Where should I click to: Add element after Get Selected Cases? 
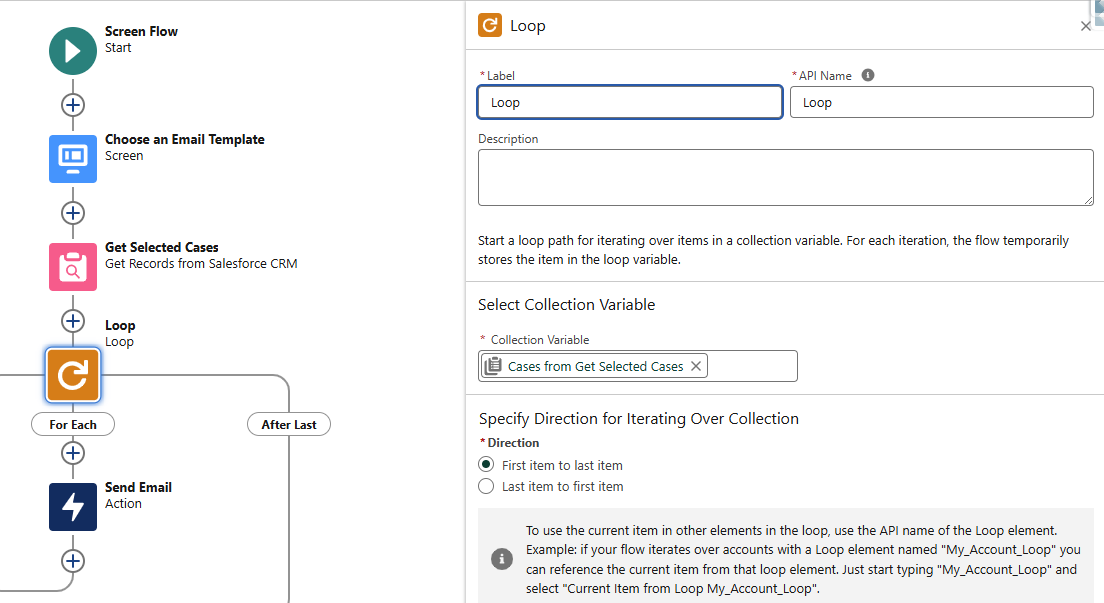pyautogui.click(x=73, y=321)
